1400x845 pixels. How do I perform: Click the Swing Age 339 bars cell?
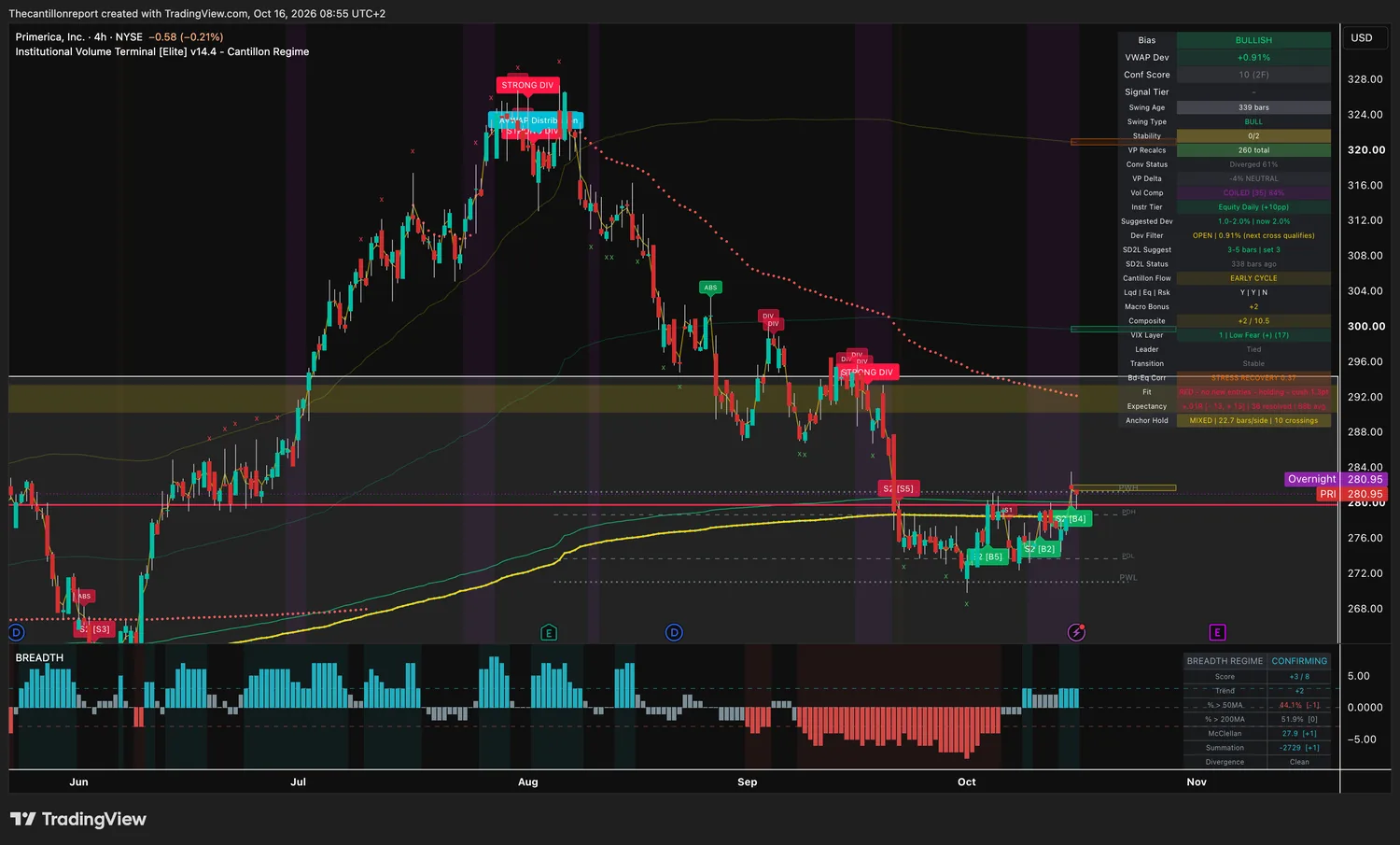1253,107
